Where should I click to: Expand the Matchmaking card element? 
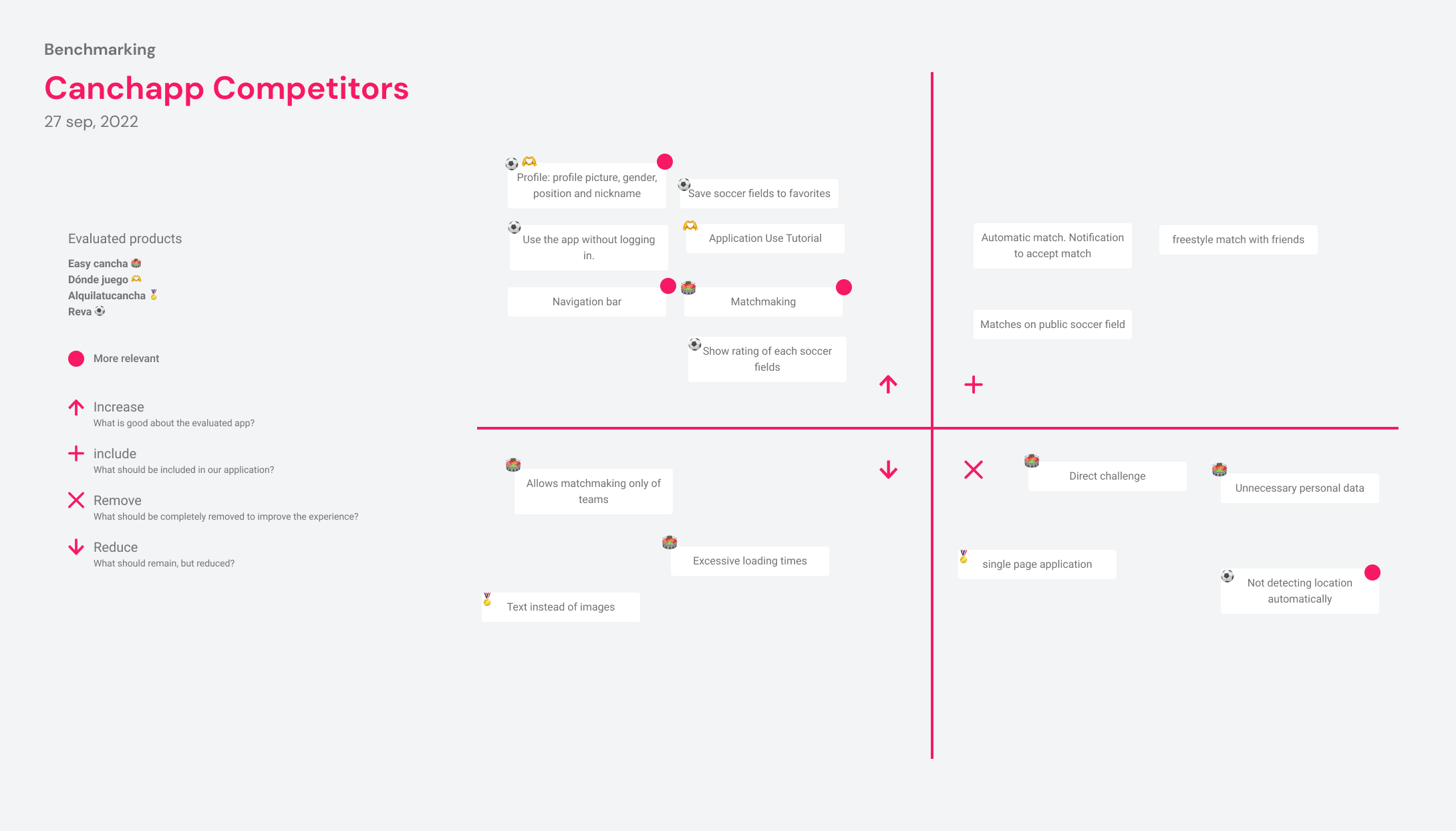coord(761,301)
